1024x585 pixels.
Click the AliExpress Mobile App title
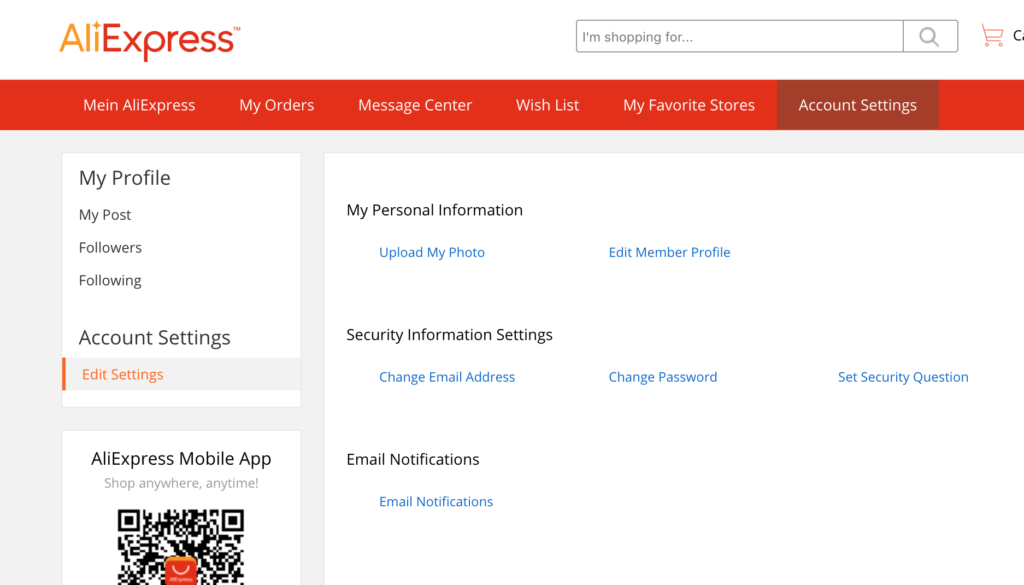pyautogui.click(x=181, y=459)
